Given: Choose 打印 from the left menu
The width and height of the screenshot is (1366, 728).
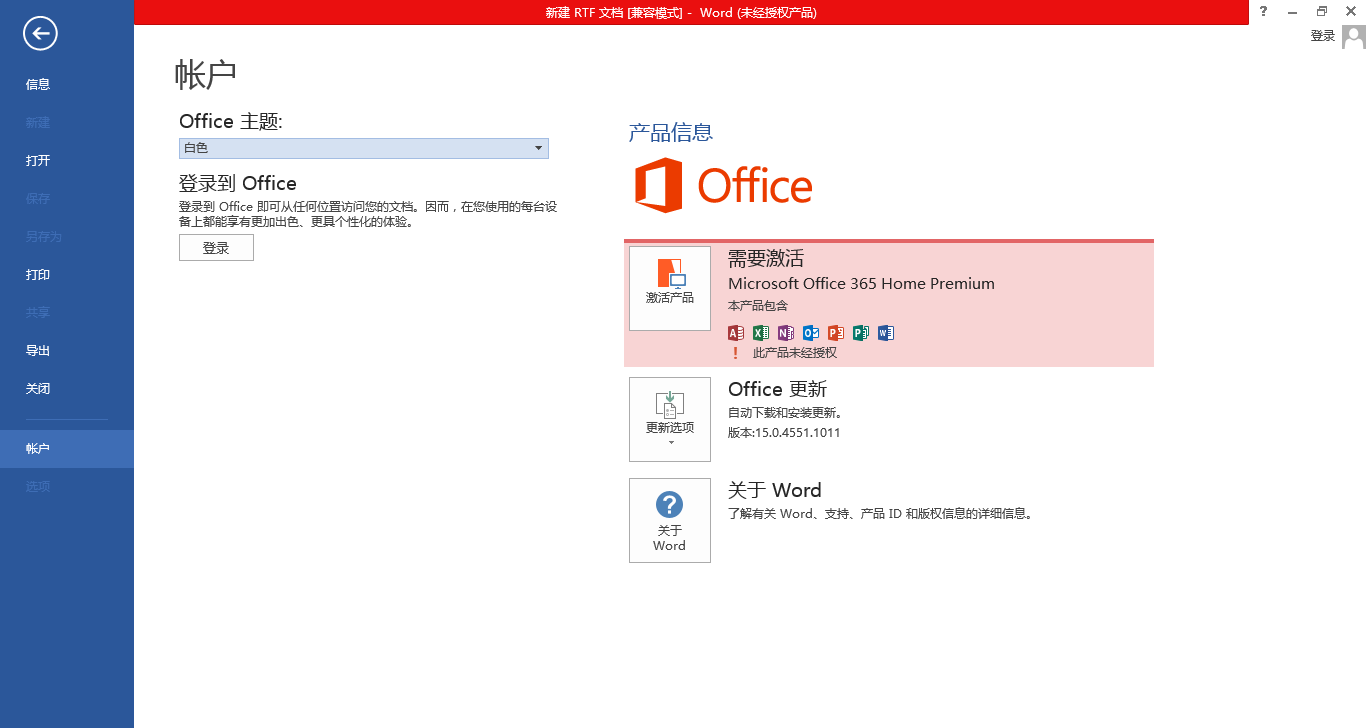Looking at the screenshot, I should pyautogui.click(x=38, y=275).
